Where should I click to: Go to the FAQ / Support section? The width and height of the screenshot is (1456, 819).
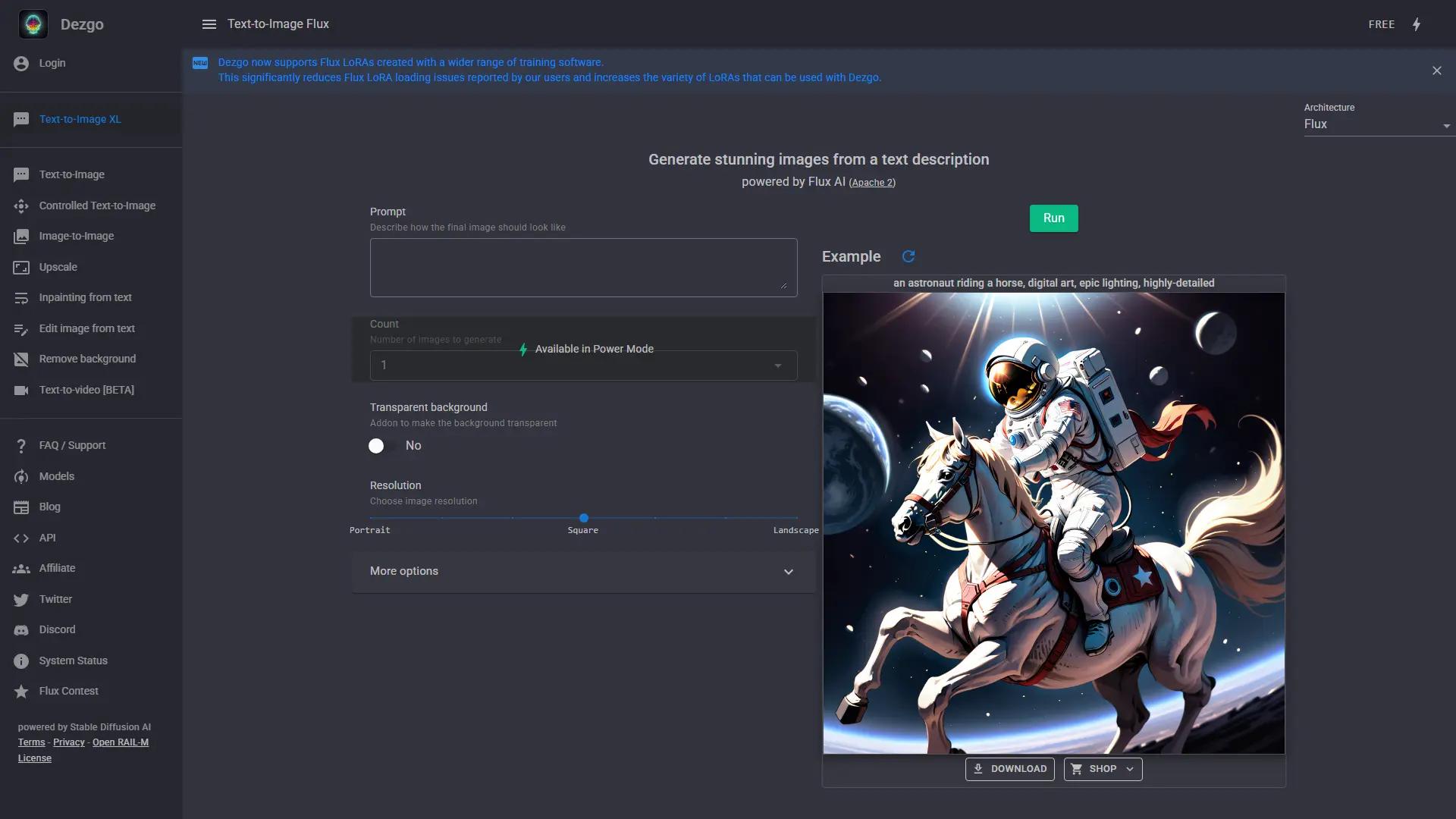pos(71,445)
